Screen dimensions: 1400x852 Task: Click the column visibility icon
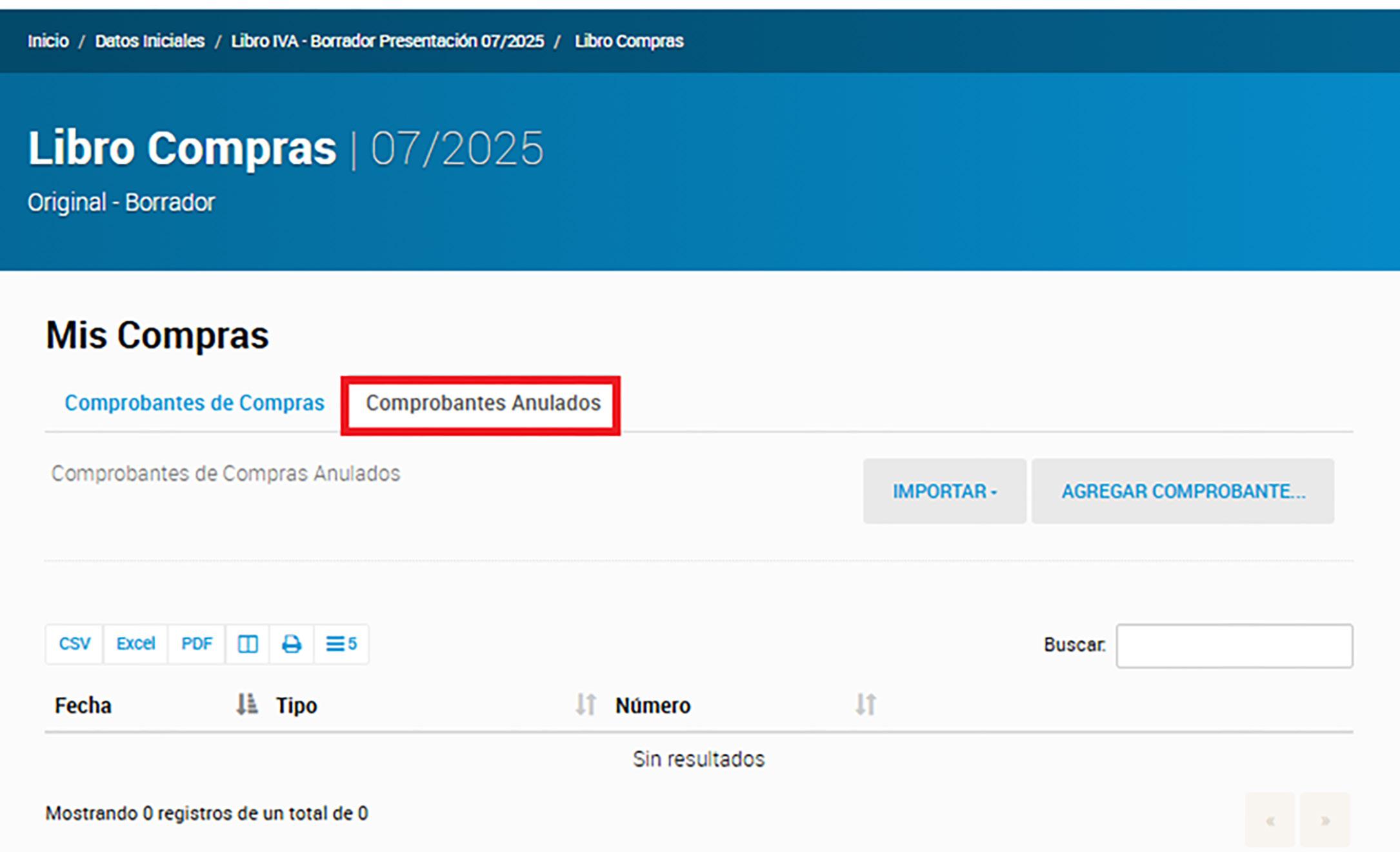point(248,644)
